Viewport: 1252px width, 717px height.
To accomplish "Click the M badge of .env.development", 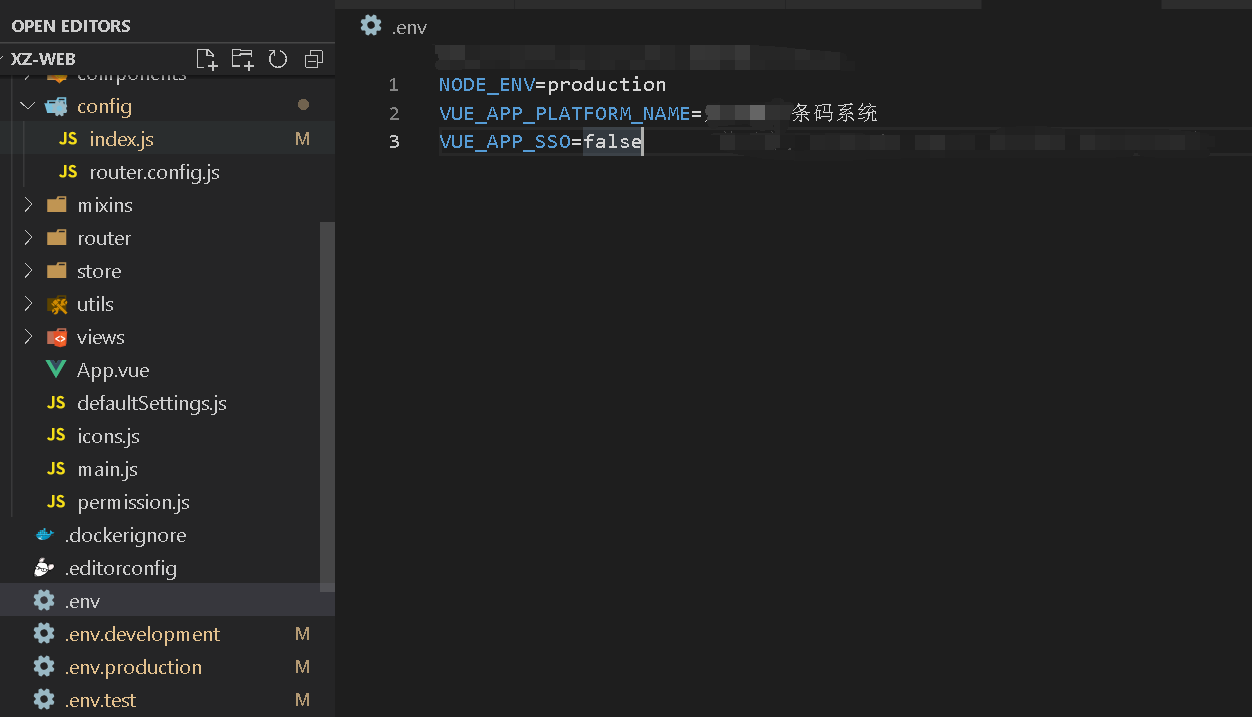I will [x=302, y=634].
